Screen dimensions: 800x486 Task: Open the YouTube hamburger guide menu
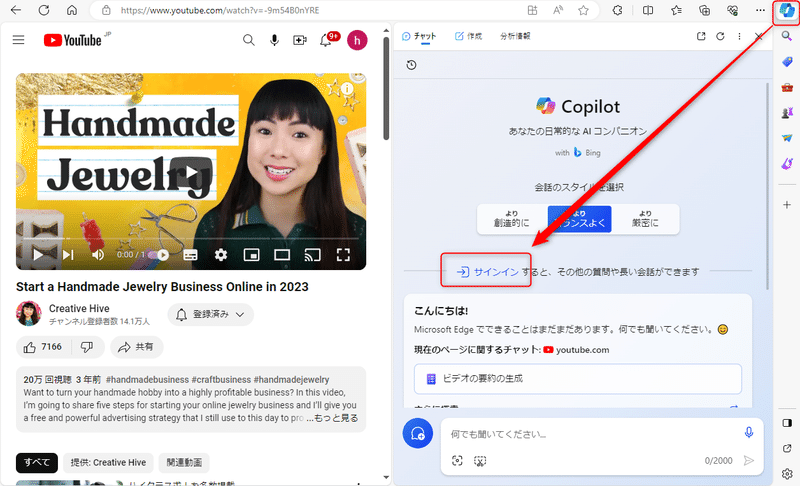(18, 40)
